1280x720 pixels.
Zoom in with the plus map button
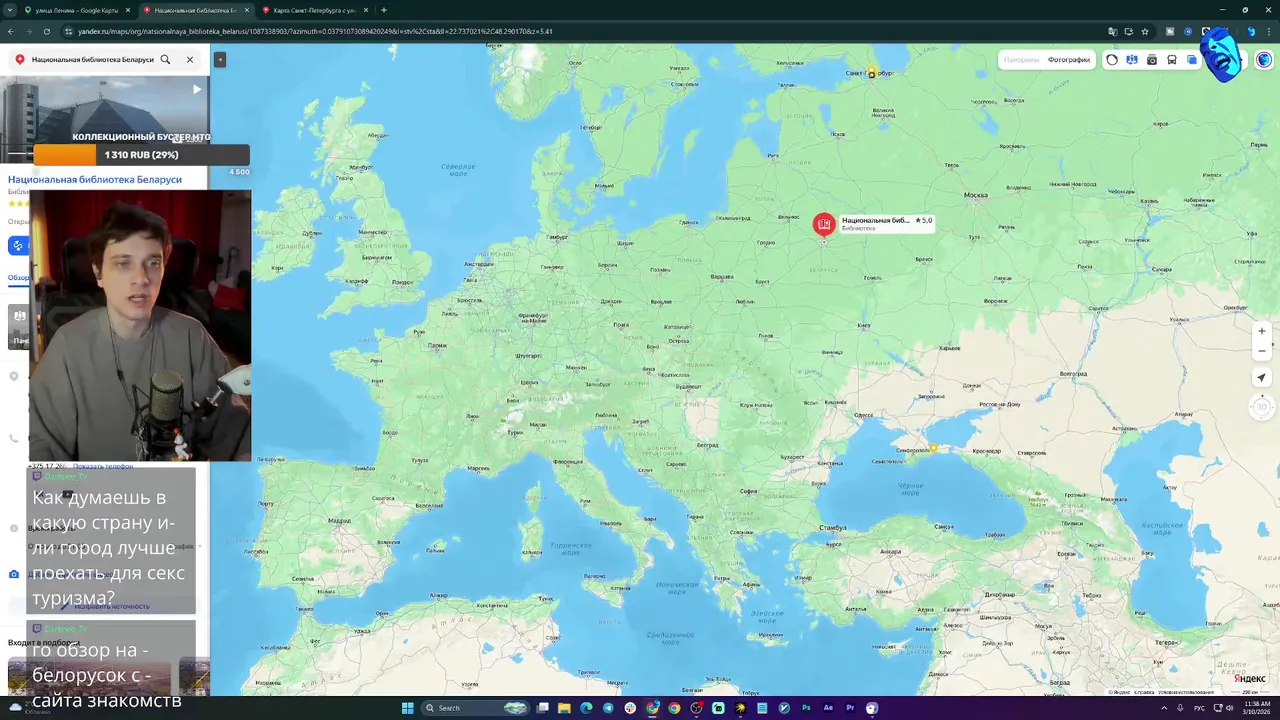pos(1262,331)
